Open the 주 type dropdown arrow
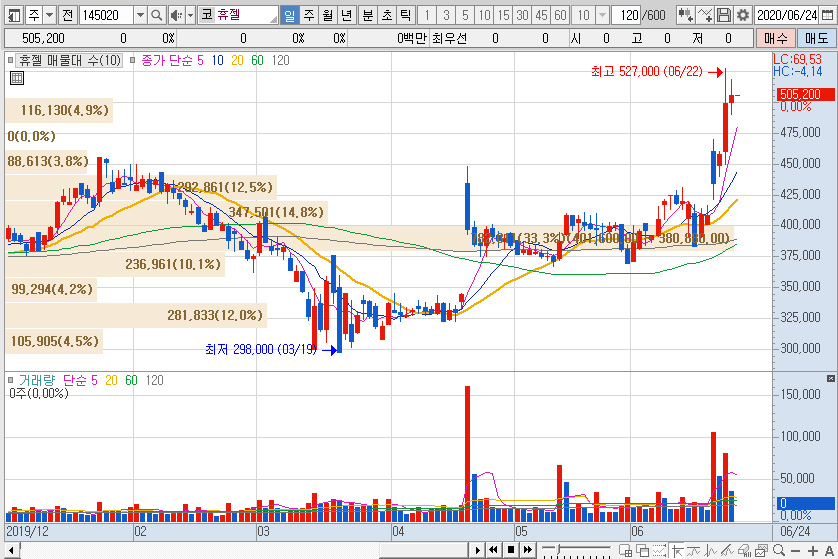This screenshot has height=559, width=838. pos(49,15)
